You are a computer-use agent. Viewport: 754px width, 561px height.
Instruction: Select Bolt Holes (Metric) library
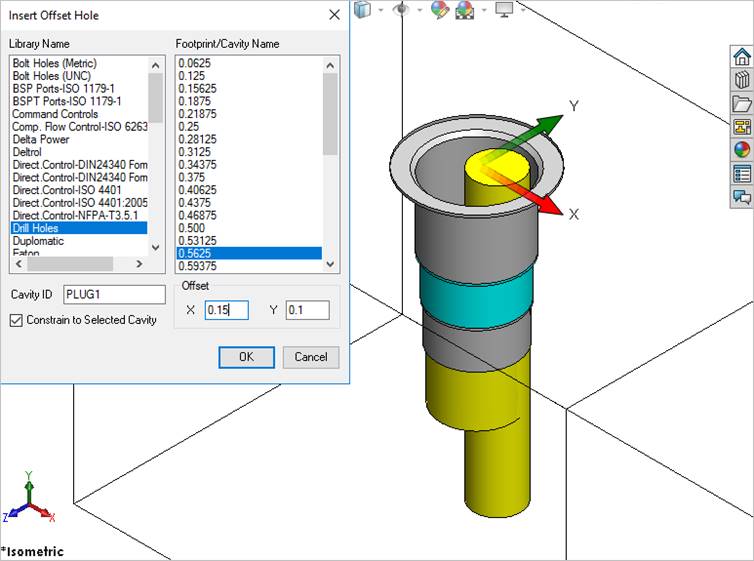click(53, 63)
